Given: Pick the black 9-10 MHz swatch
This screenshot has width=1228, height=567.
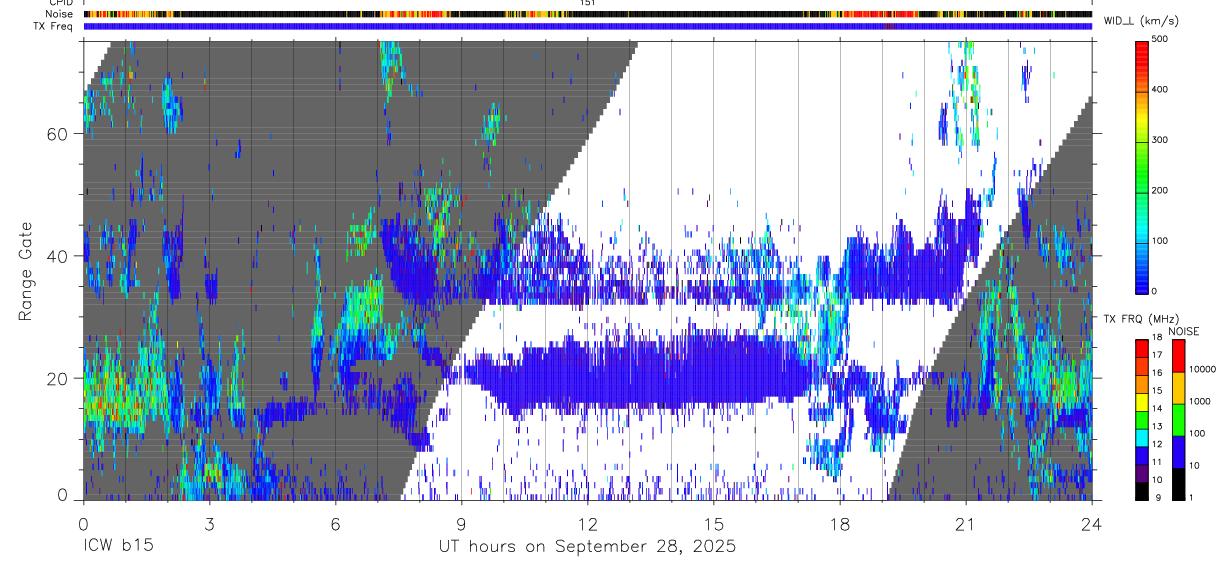Looking at the screenshot, I should pyautogui.click(x=1141, y=490).
